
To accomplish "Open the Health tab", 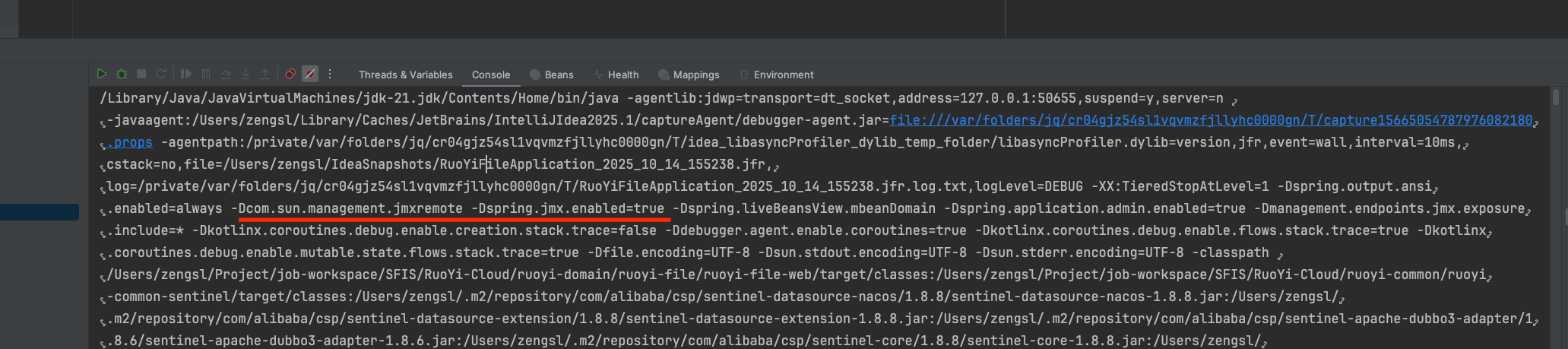I will pos(616,75).
